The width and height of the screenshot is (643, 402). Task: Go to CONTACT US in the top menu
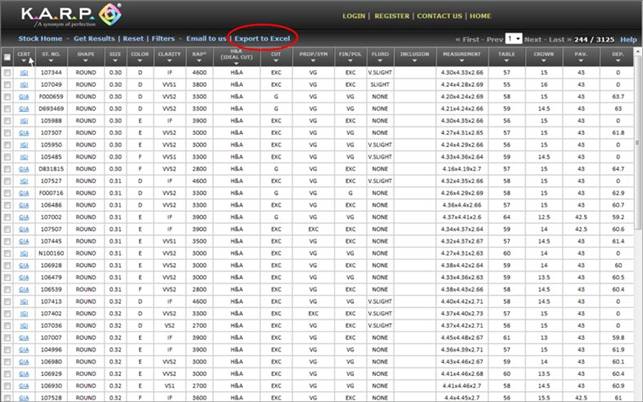point(439,17)
